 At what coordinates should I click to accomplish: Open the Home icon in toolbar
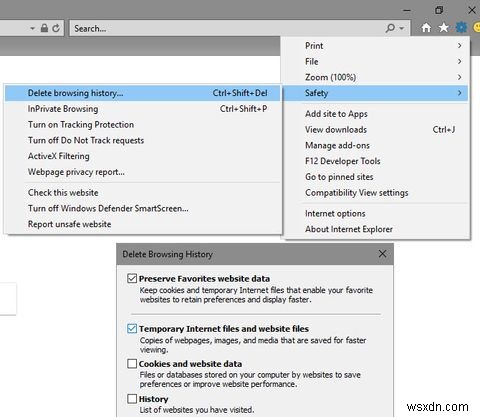point(426,28)
